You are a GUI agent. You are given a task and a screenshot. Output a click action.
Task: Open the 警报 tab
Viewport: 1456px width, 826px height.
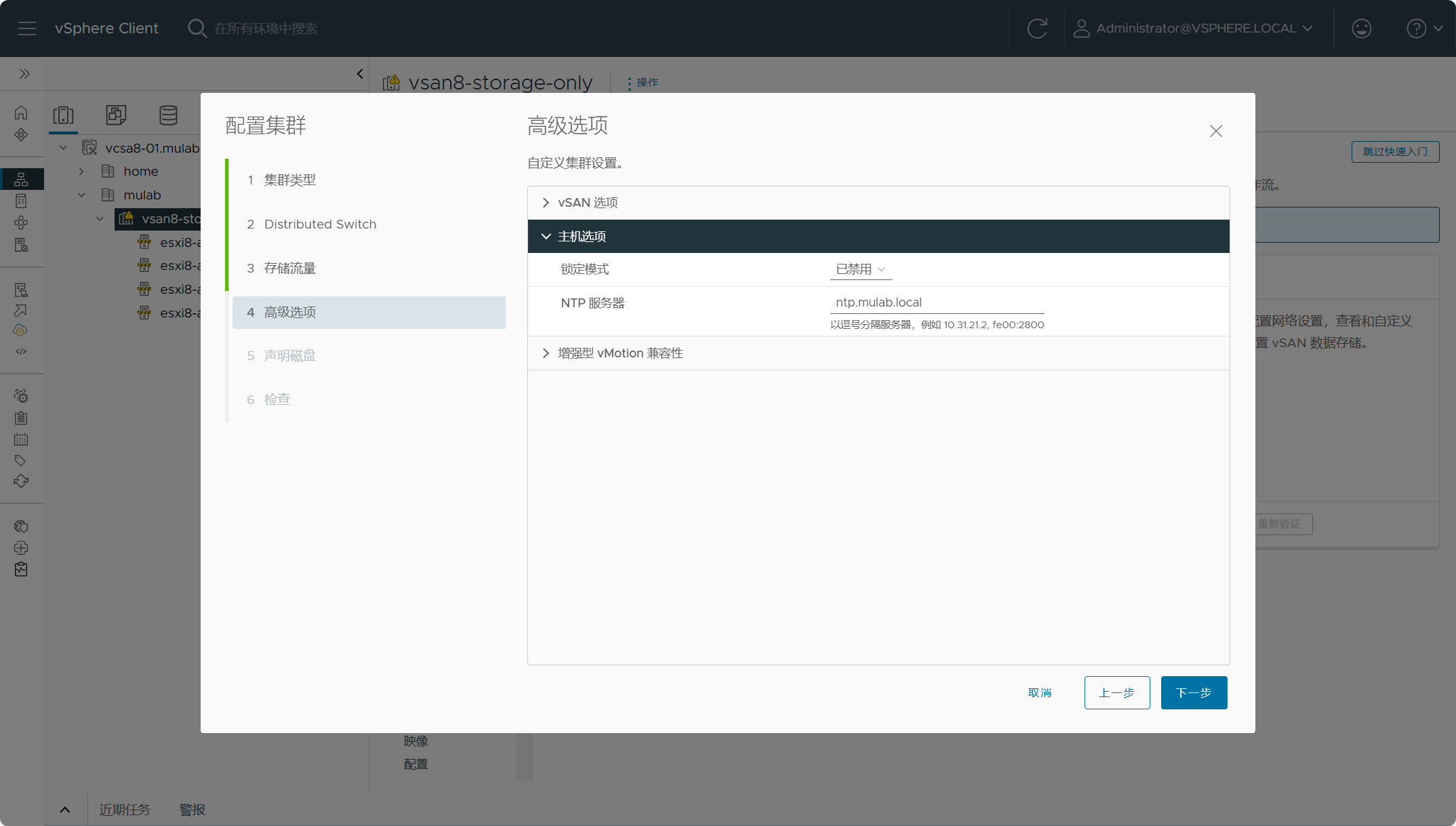(193, 810)
